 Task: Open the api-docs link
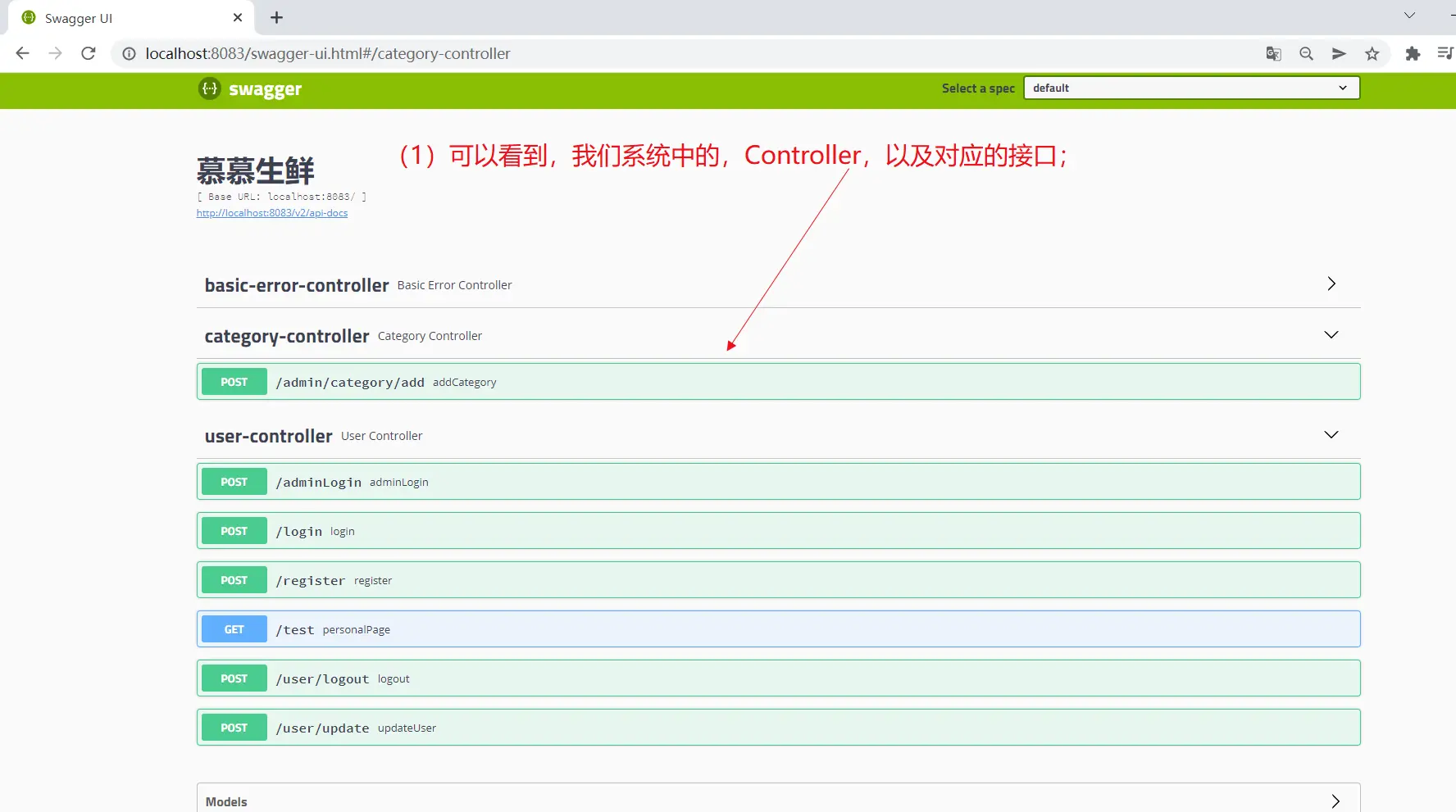click(x=272, y=213)
